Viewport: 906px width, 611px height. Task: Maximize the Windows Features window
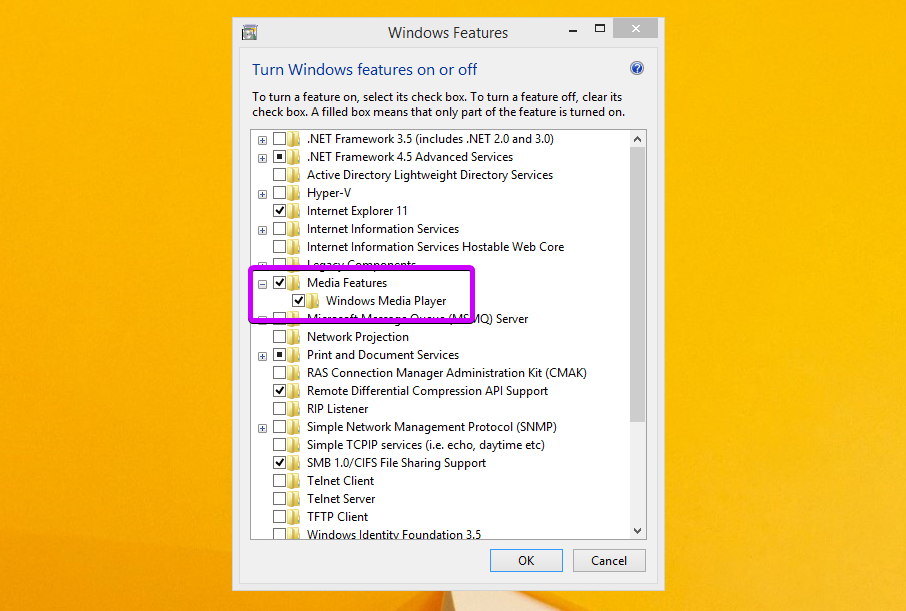coord(600,28)
